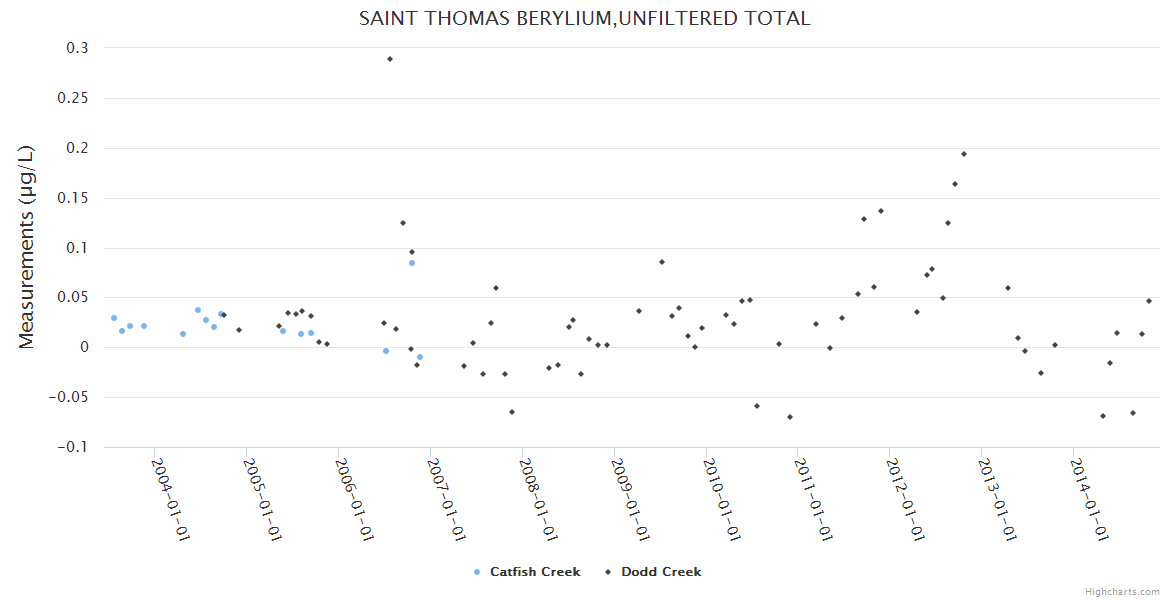
Task: Toggle Catfish Creek series via legend label
Action: coord(535,572)
